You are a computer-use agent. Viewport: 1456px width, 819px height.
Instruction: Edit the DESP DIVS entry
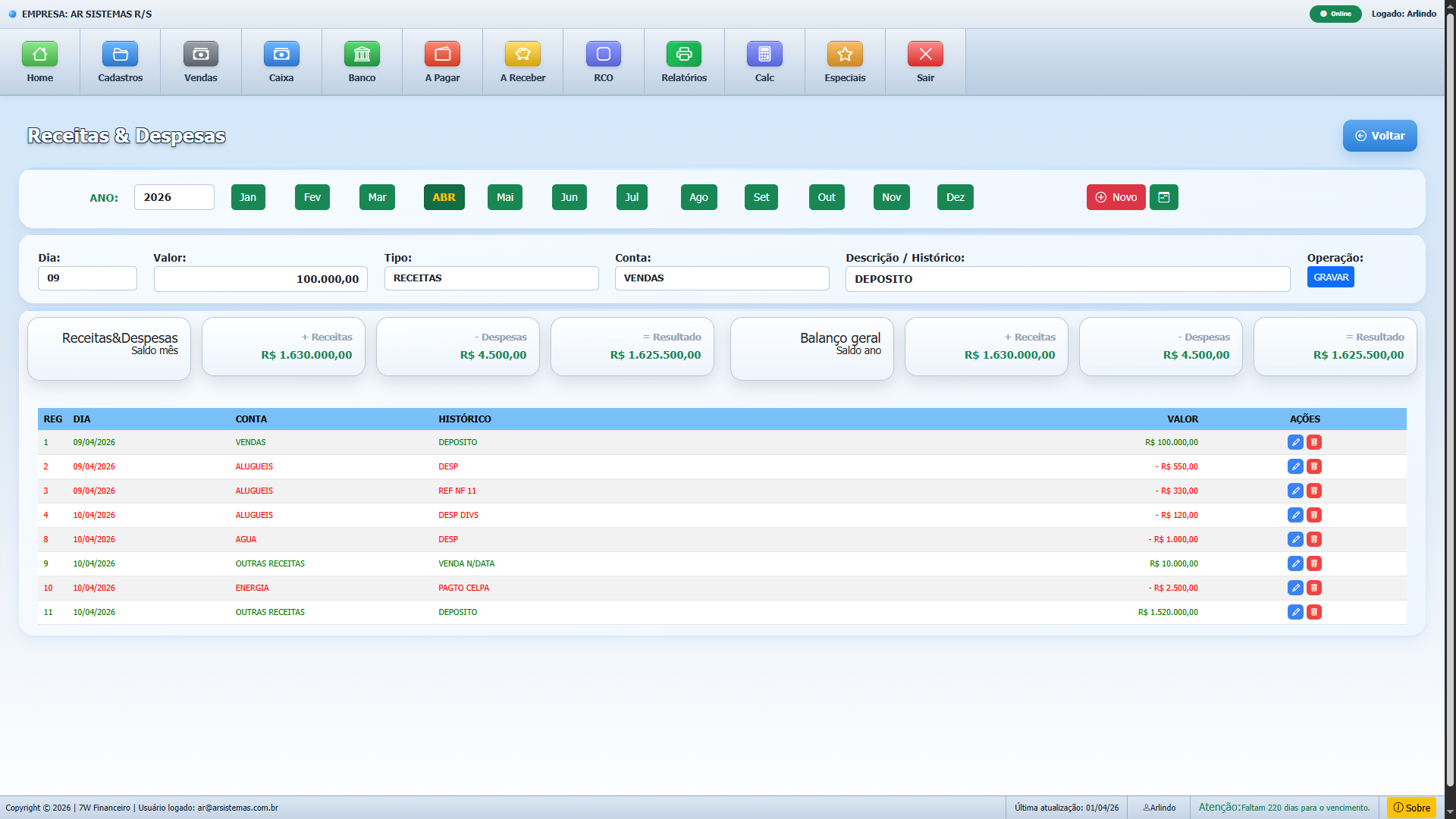point(1295,515)
